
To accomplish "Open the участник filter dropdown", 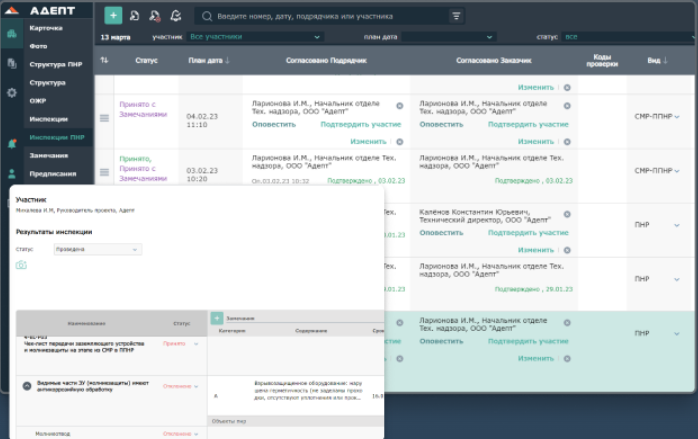I will (x=255, y=37).
